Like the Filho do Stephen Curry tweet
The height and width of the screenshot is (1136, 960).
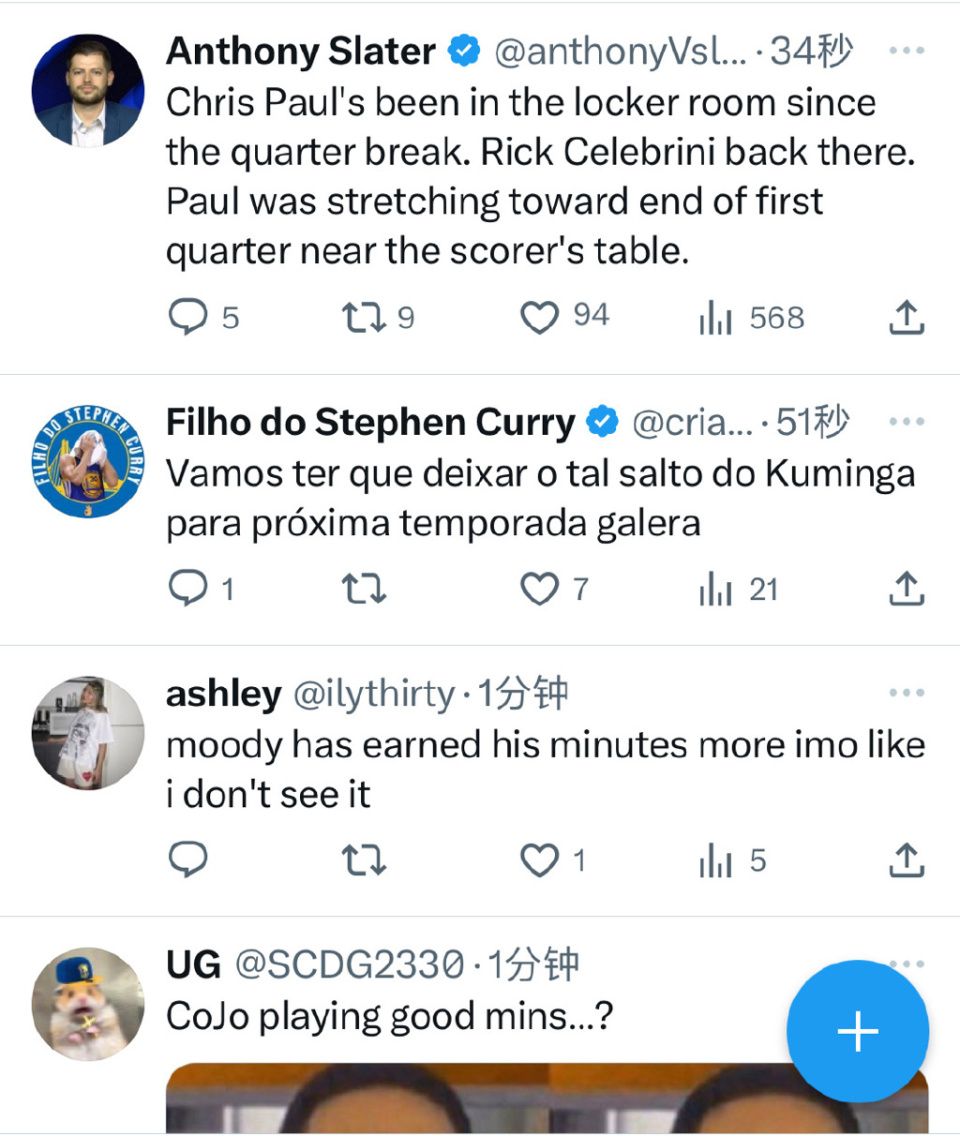[540, 588]
